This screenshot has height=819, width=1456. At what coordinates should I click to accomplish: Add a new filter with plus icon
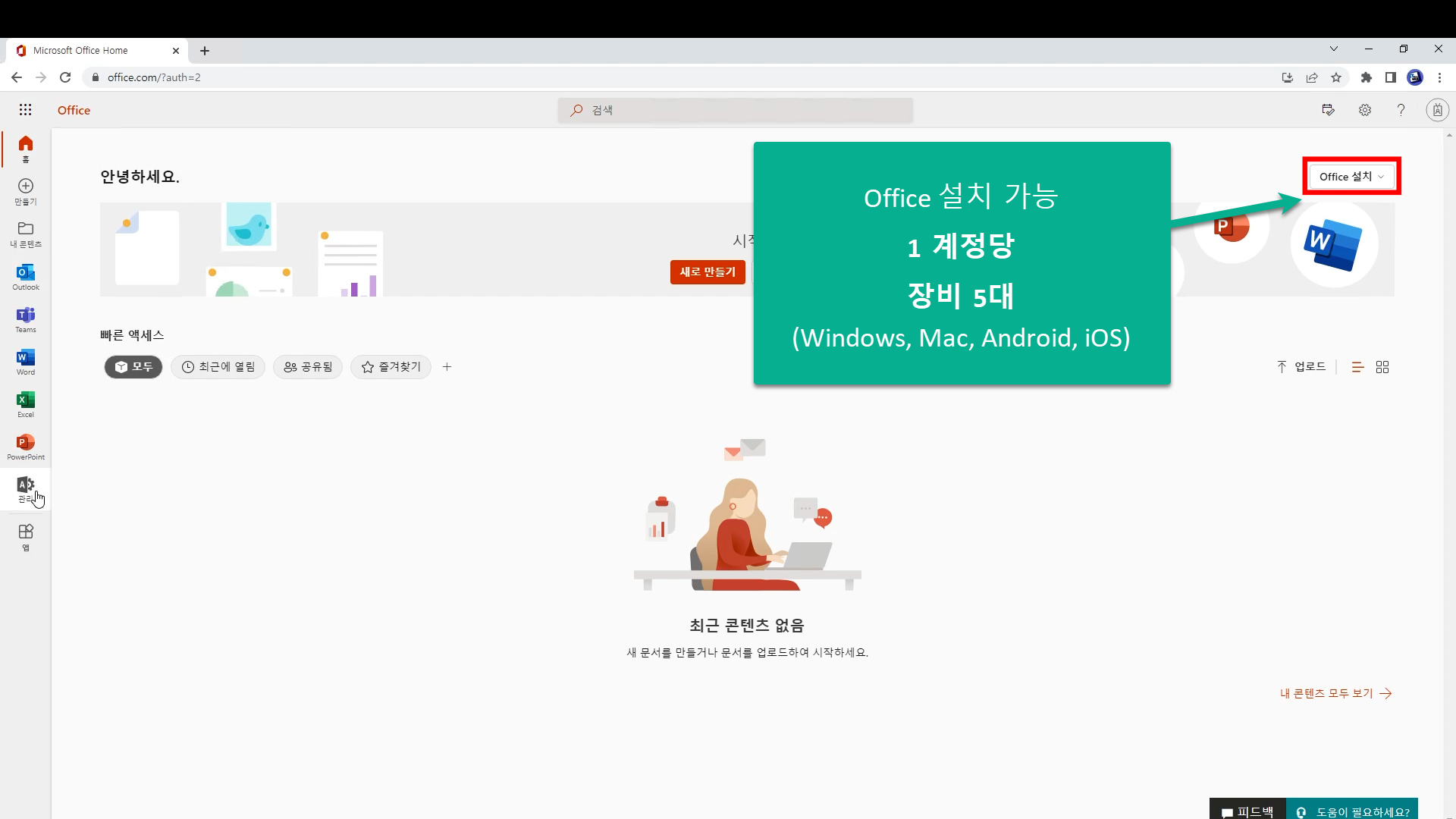447,367
